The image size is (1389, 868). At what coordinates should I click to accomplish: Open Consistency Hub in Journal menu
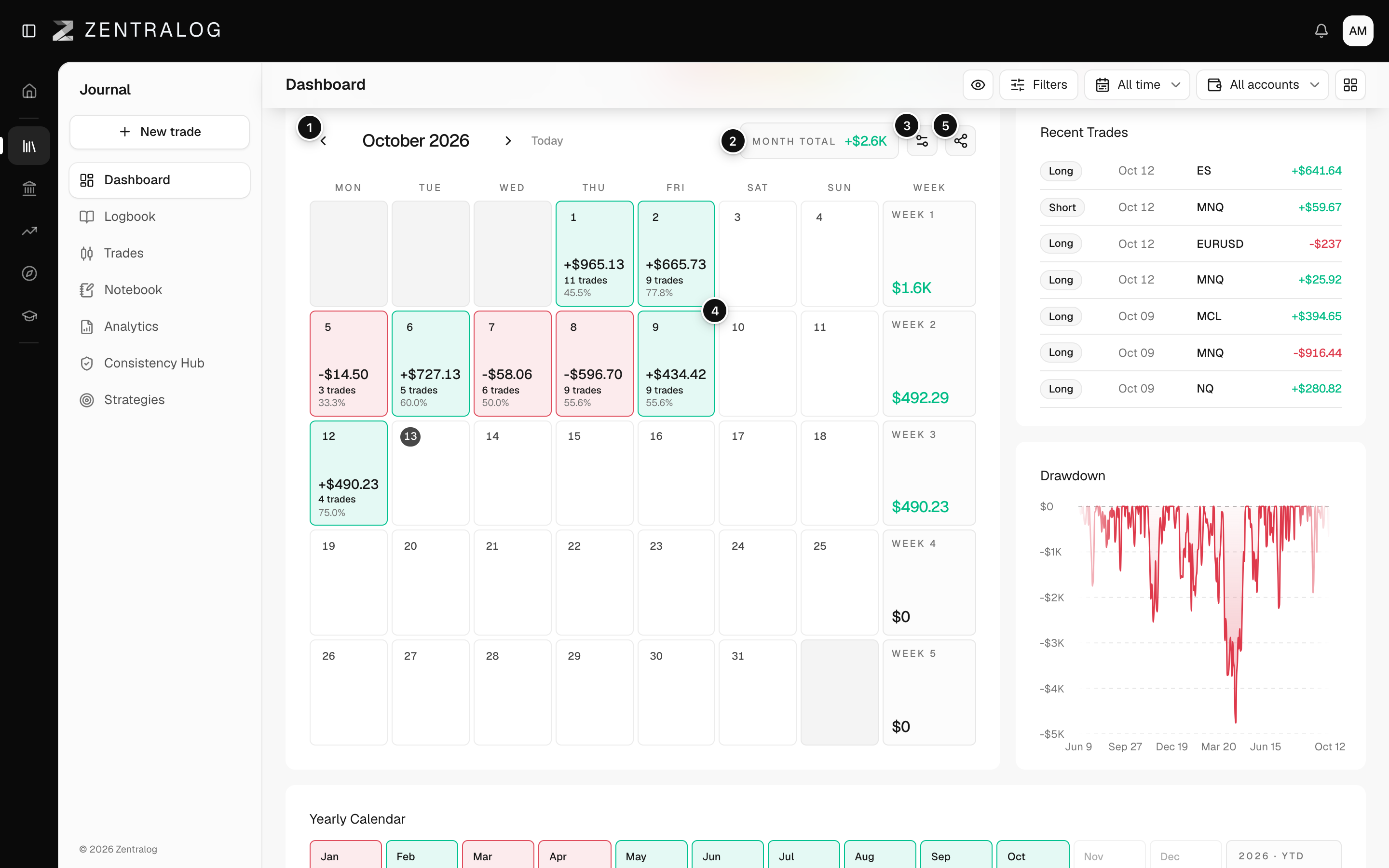pos(160,364)
